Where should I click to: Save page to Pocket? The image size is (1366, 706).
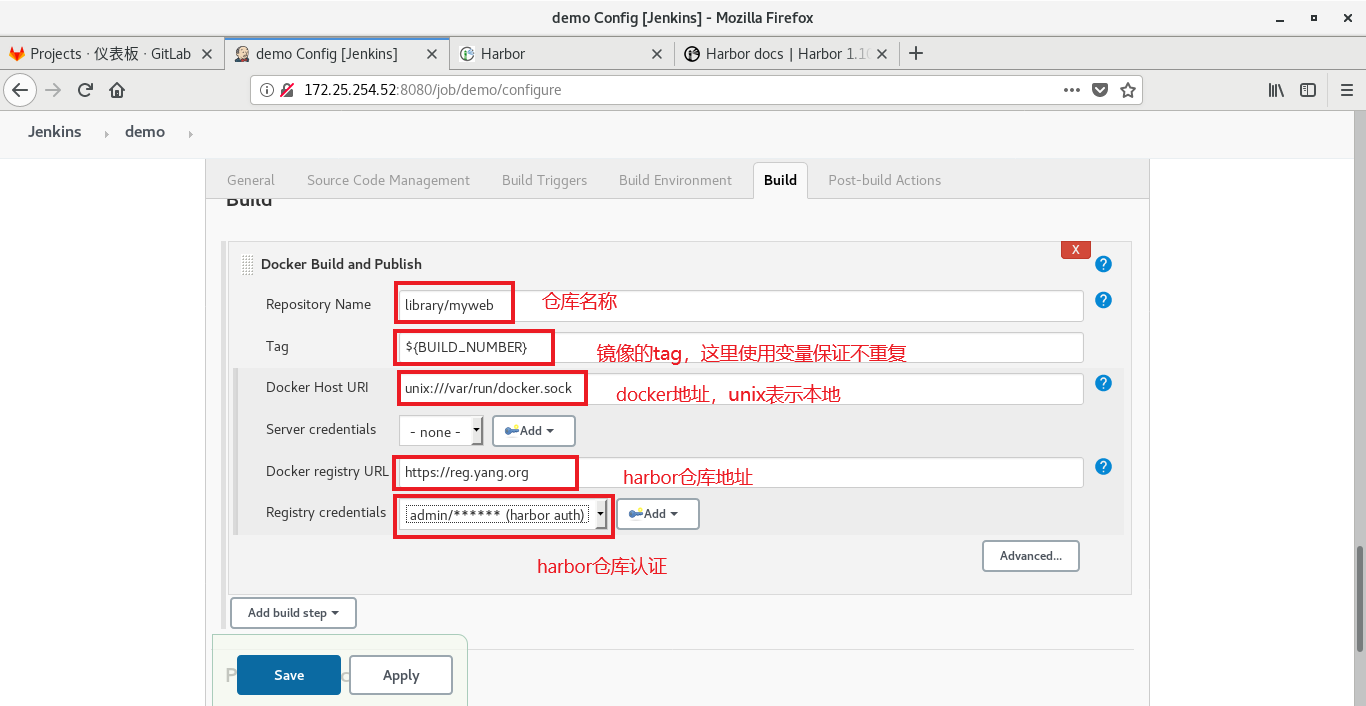(1100, 90)
